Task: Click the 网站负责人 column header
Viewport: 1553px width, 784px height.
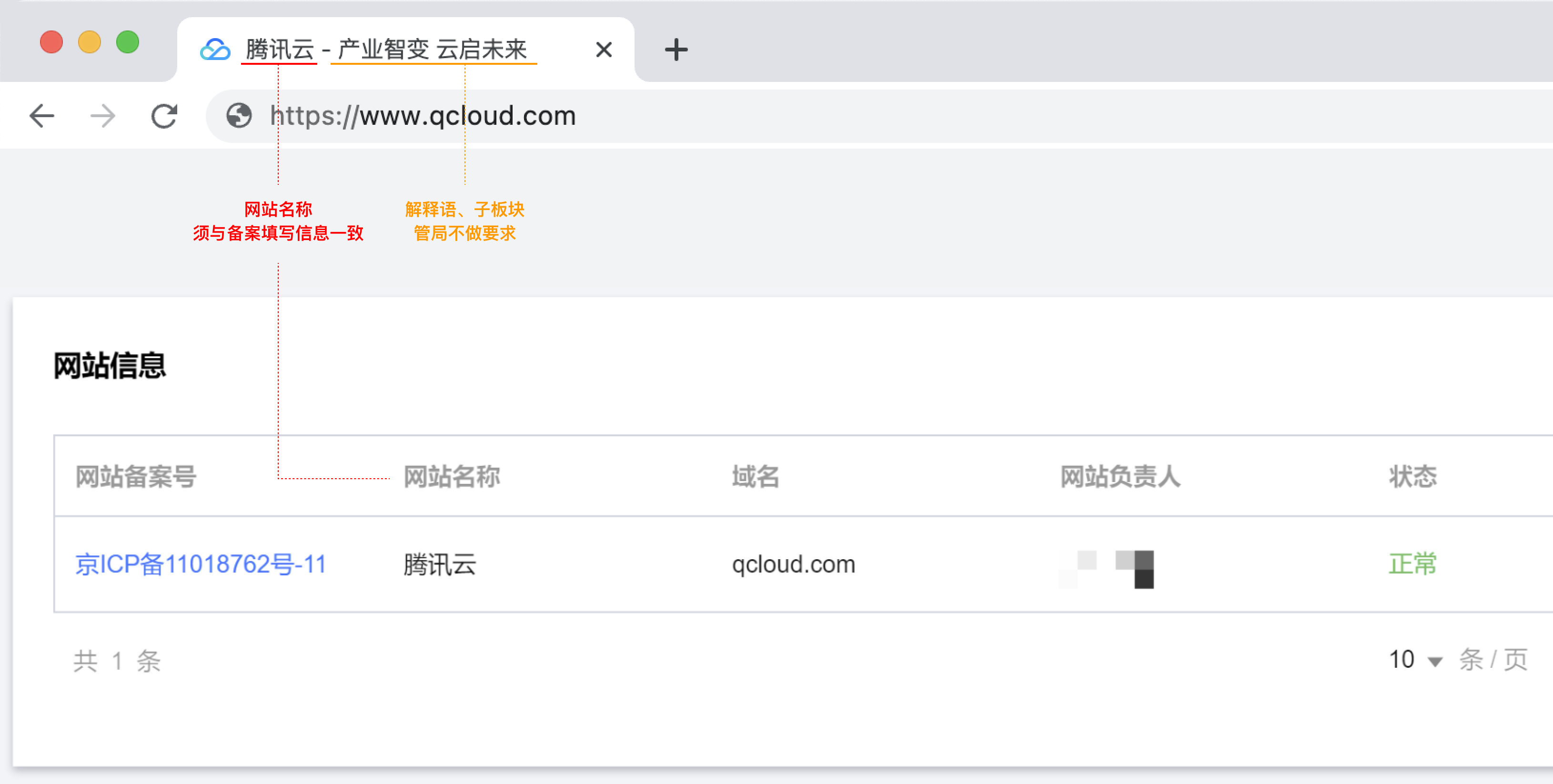Action: point(1120,477)
